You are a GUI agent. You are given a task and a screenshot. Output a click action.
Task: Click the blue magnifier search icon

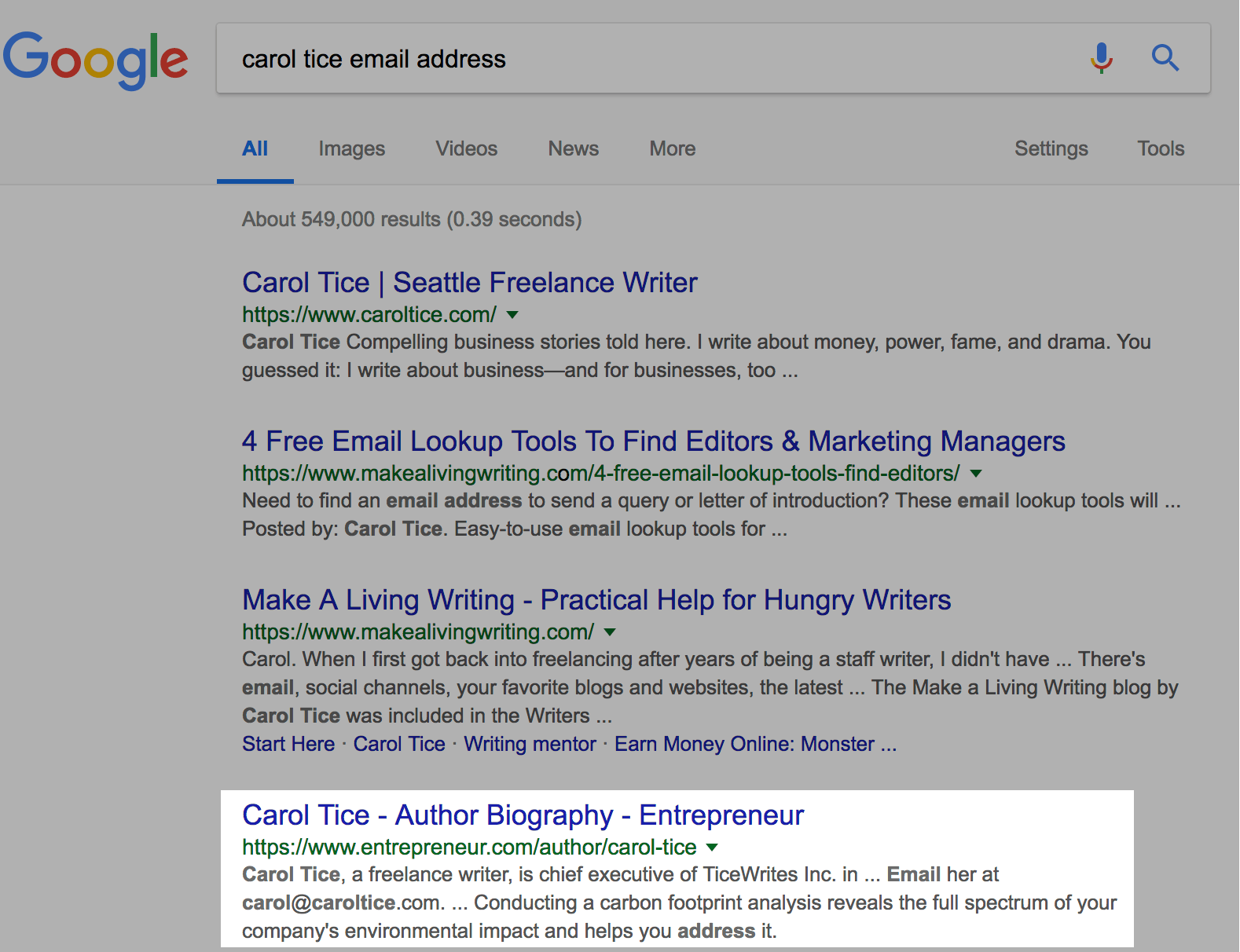[x=1165, y=58]
